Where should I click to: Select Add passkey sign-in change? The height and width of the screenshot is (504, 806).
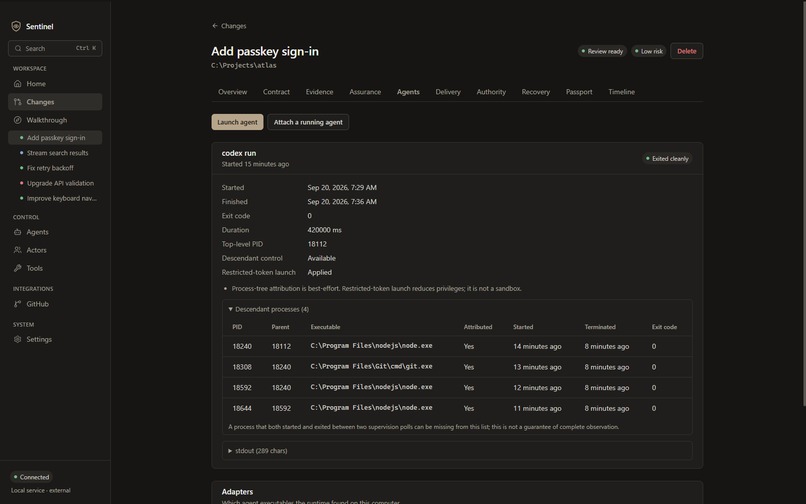55,138
